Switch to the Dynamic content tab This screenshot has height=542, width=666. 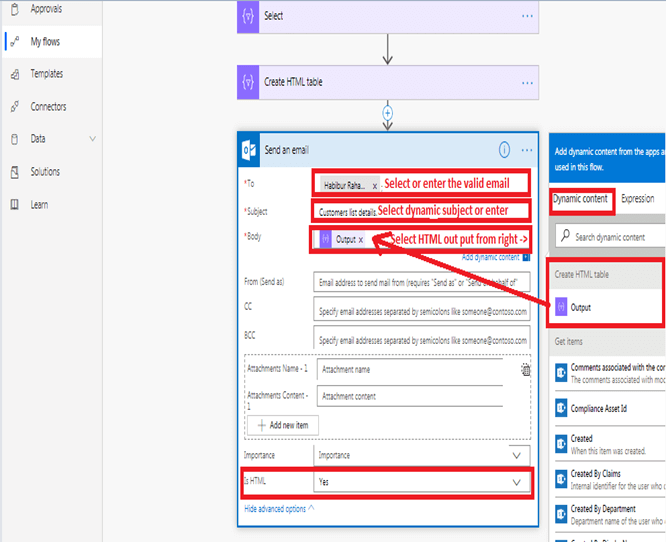point(580,199)
